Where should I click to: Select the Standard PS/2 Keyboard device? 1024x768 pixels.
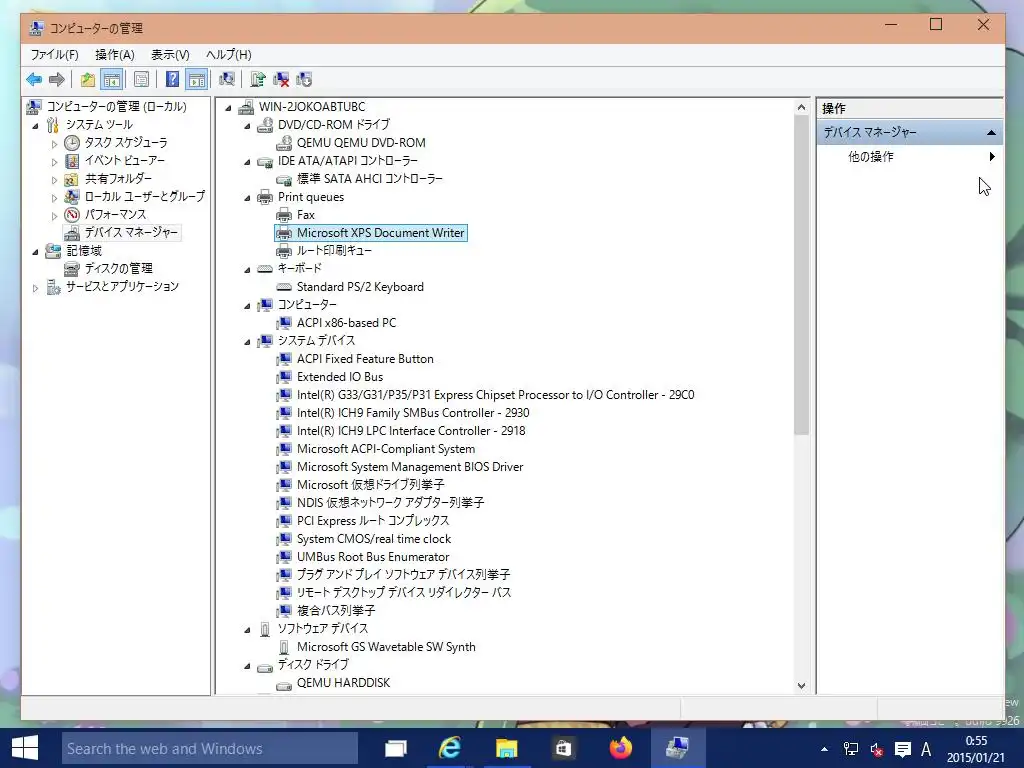pos(360,287)
